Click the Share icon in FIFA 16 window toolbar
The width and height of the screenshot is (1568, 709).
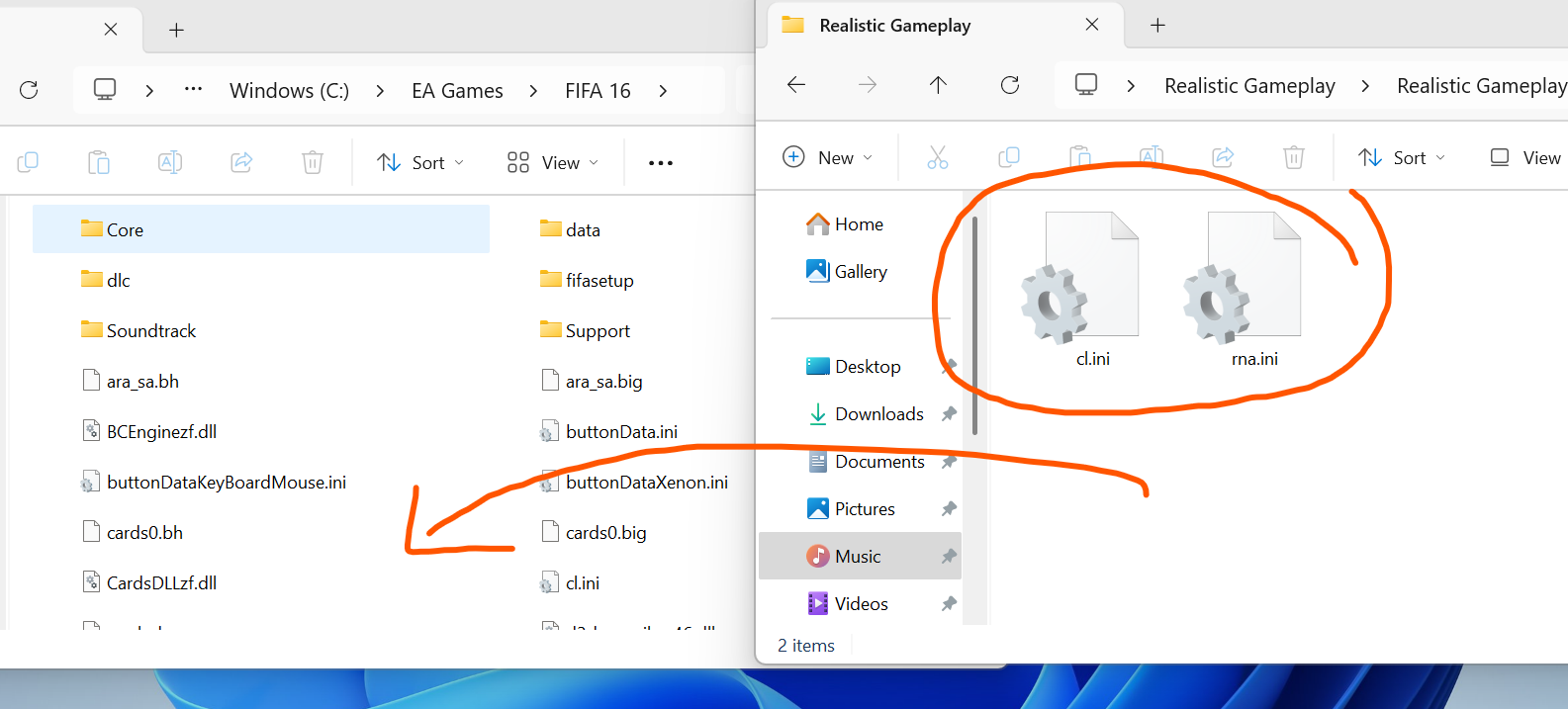pyautogui.click(x=241, y=162)
